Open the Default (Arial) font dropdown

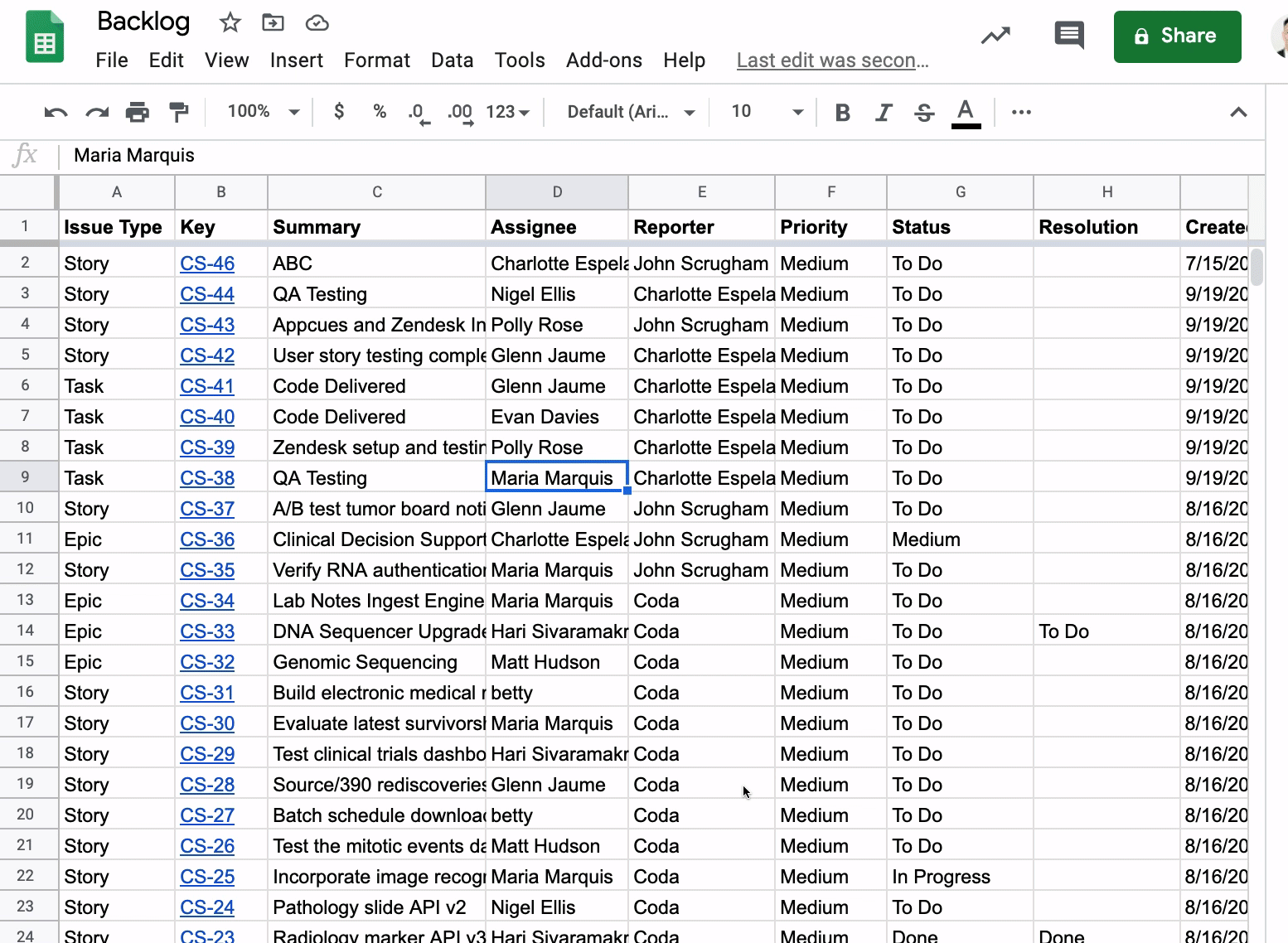[630, 112]
